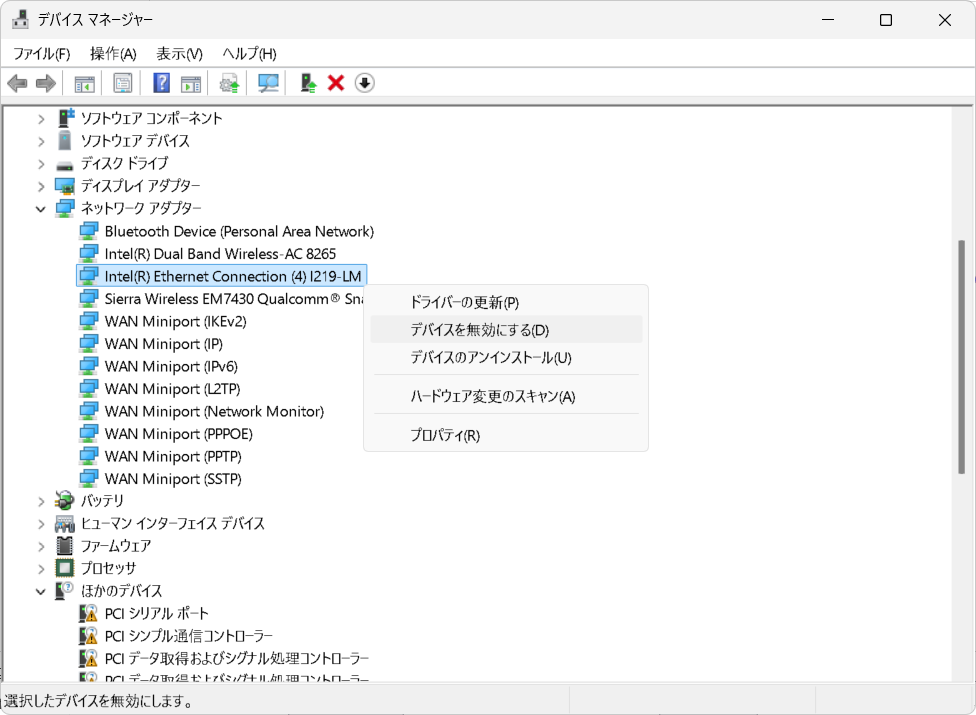This screenshot has height=715, width=976.
Task: Open Help via blue question mark icon
Action: tap(161, 83)
